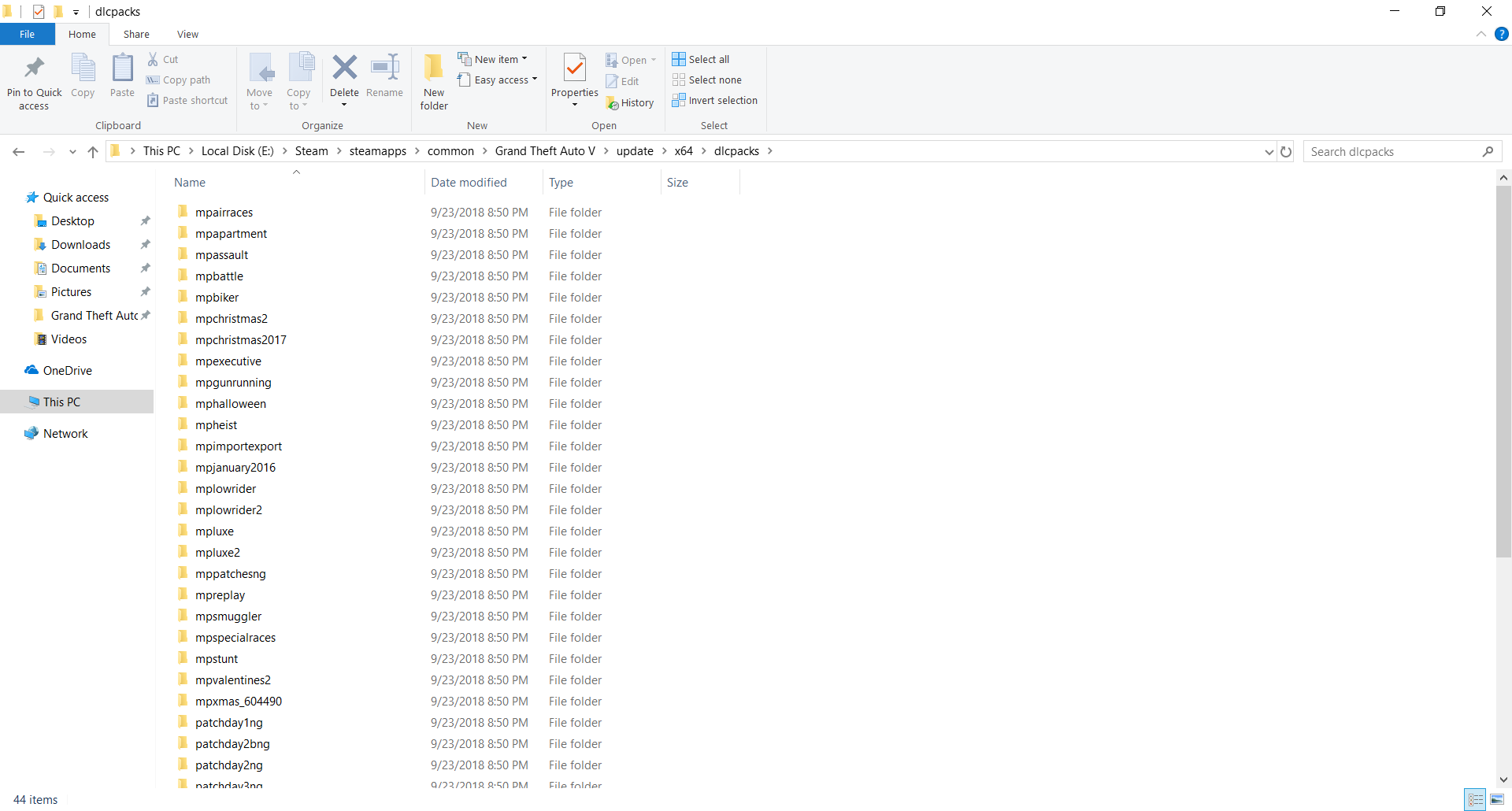Click the New folder icon

coord(433,69)
